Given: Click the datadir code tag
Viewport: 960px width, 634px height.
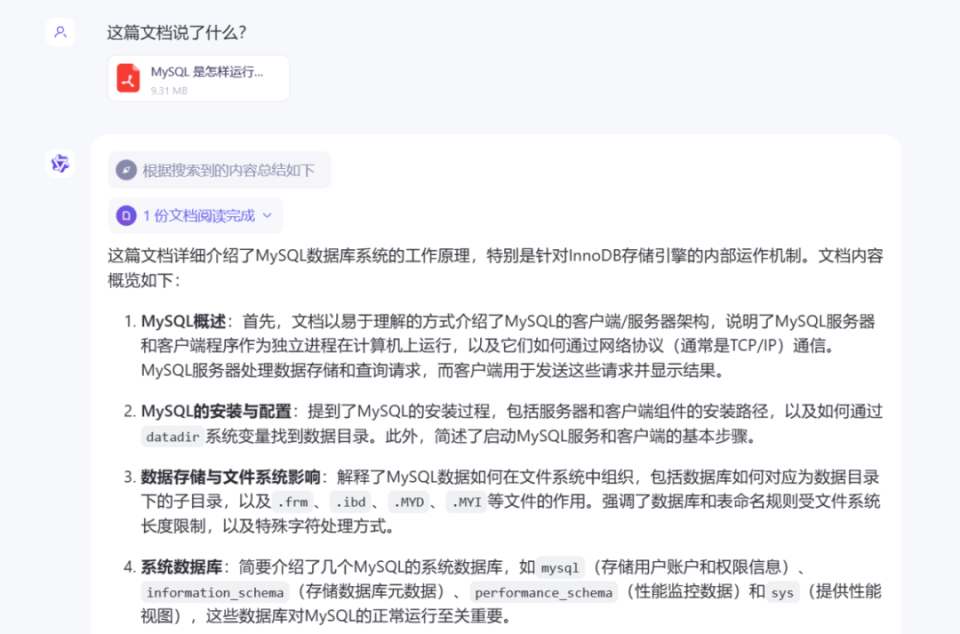Looking at the screenshot, I should point(173,436).
